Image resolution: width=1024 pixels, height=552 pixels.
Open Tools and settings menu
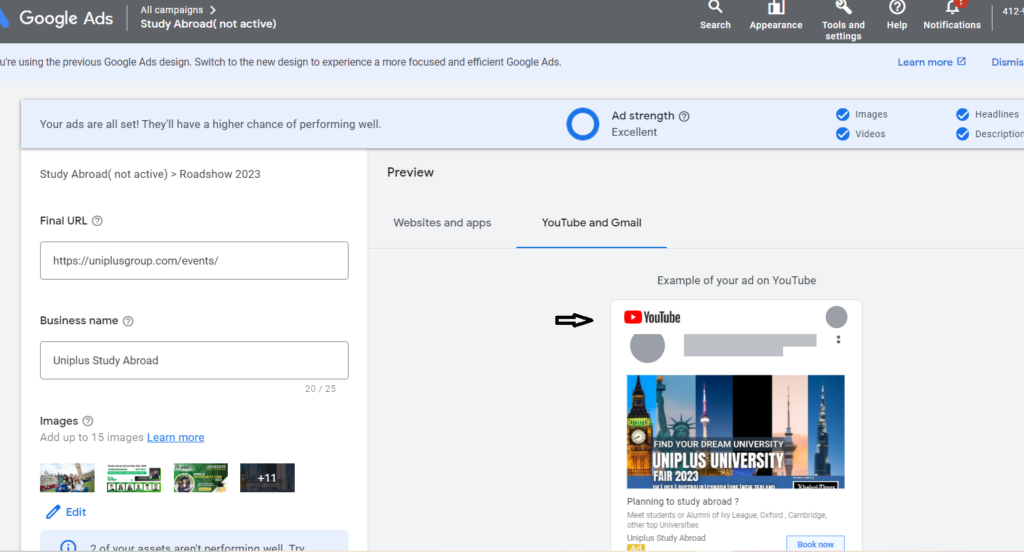click(x=843, y=9)
